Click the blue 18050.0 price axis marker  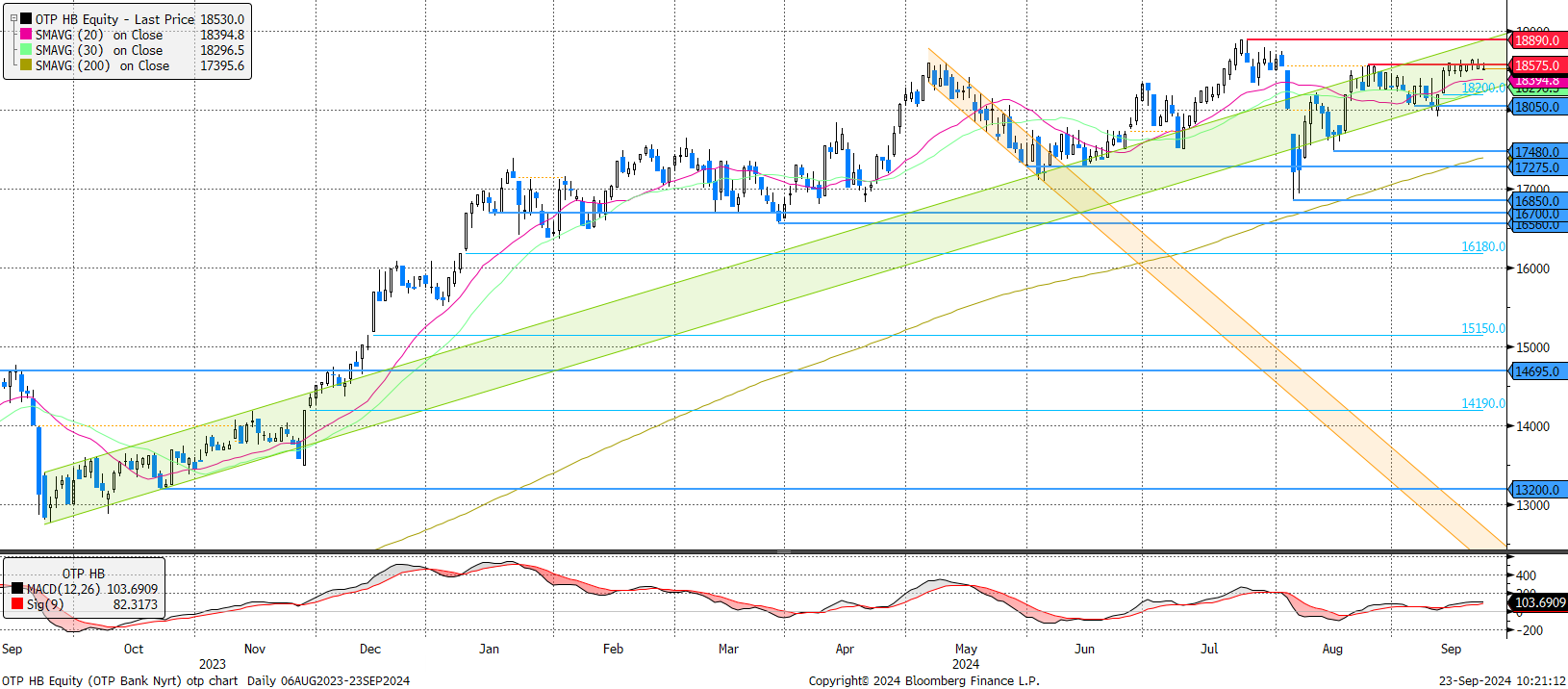[x=1537, y=107]
